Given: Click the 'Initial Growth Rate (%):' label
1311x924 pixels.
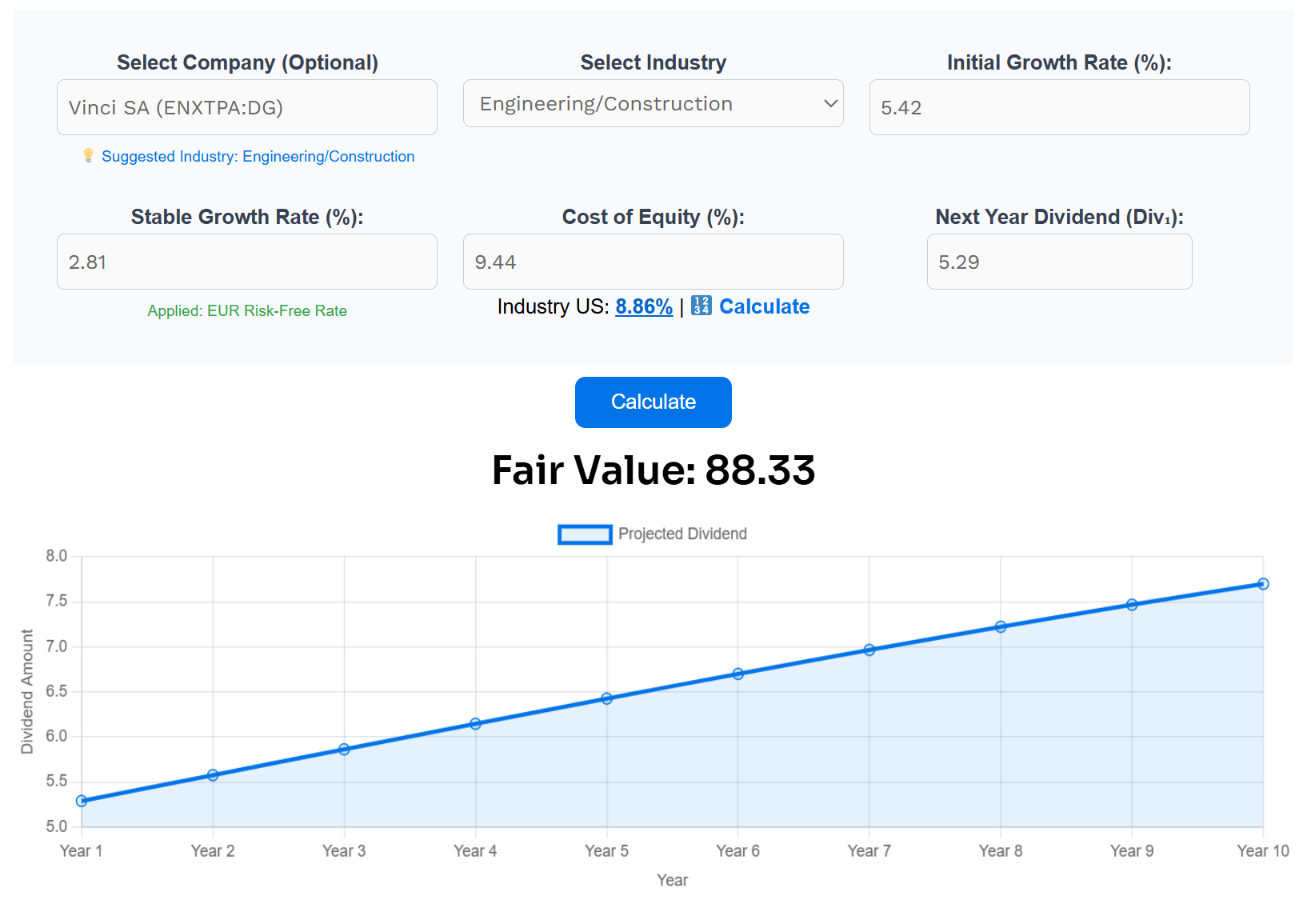Looking at the screenshot, I should pyautogui.click(x=1059, y=62).
